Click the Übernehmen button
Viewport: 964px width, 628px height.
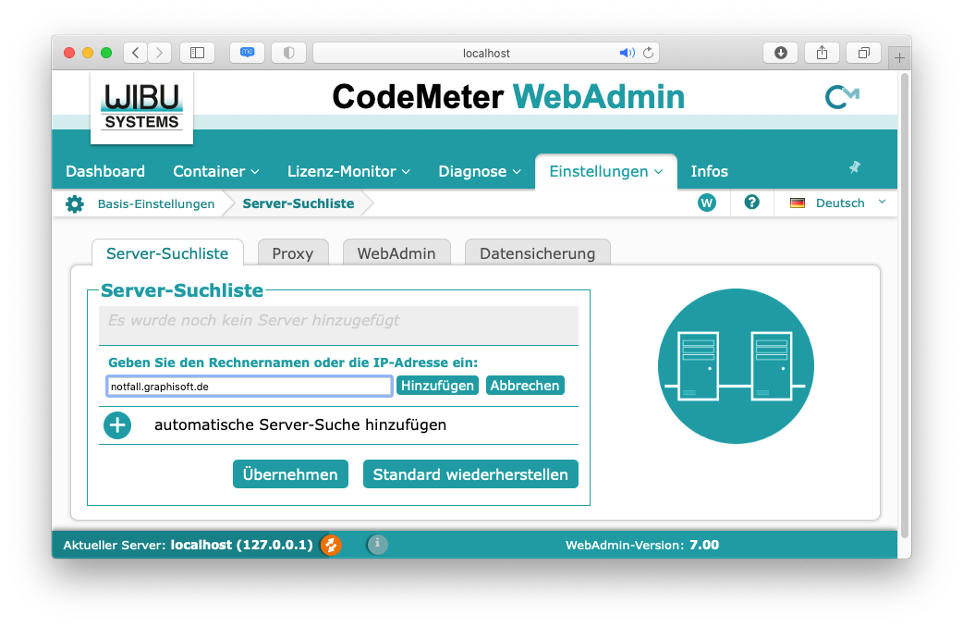[290, 474]
